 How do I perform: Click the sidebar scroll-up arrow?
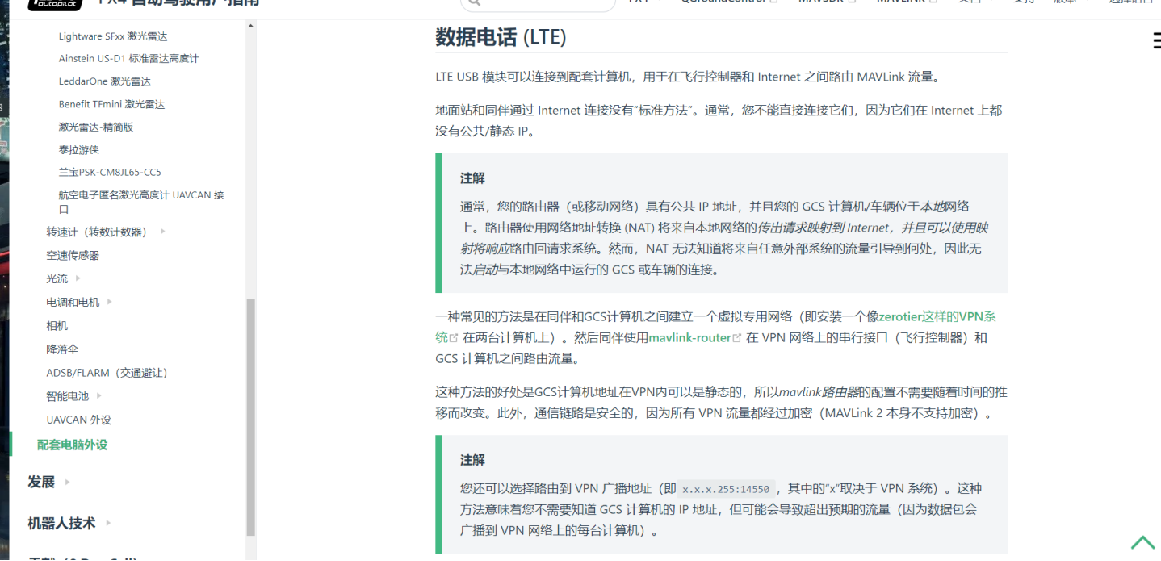point(250,27)
